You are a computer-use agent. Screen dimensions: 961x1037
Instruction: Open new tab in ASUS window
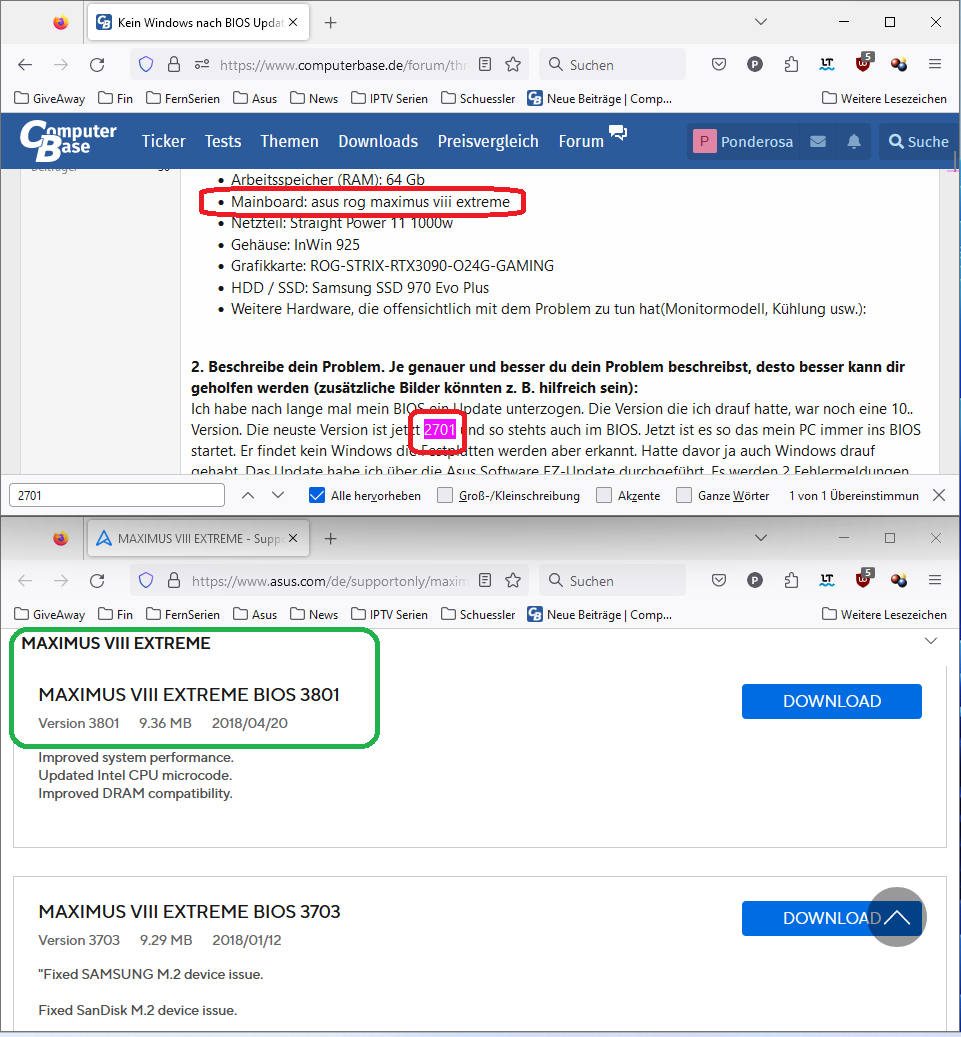point(331,538)
